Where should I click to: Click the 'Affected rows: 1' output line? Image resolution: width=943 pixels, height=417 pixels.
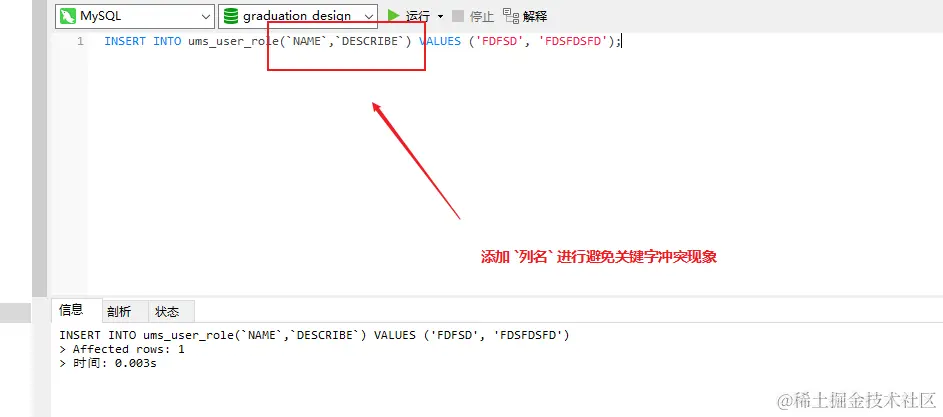tap(122, 349)
